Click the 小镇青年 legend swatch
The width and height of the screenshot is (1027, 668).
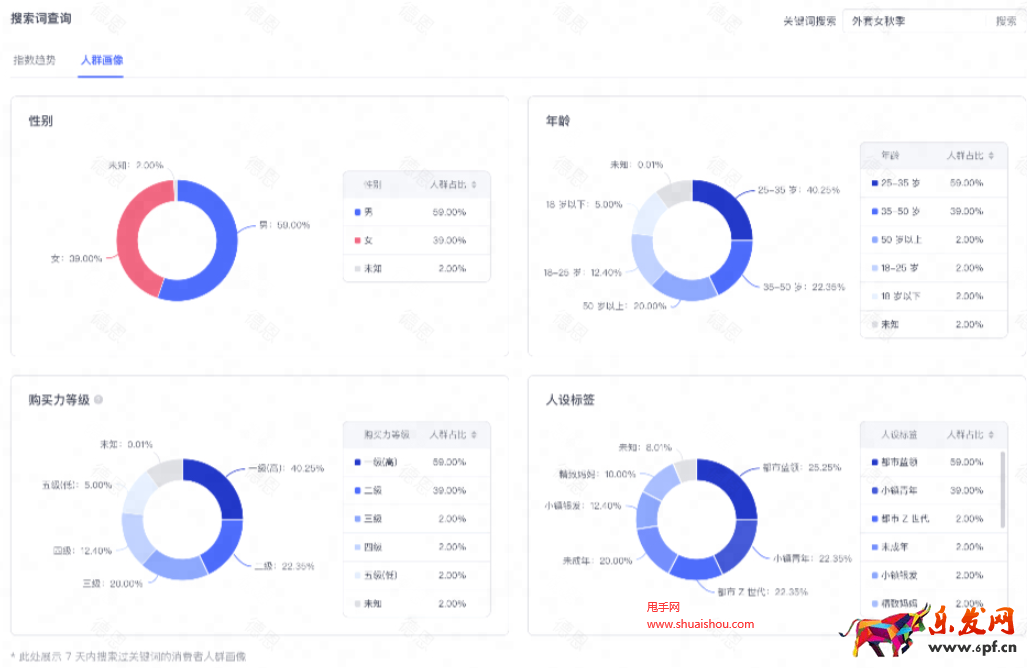coord(874,491)
